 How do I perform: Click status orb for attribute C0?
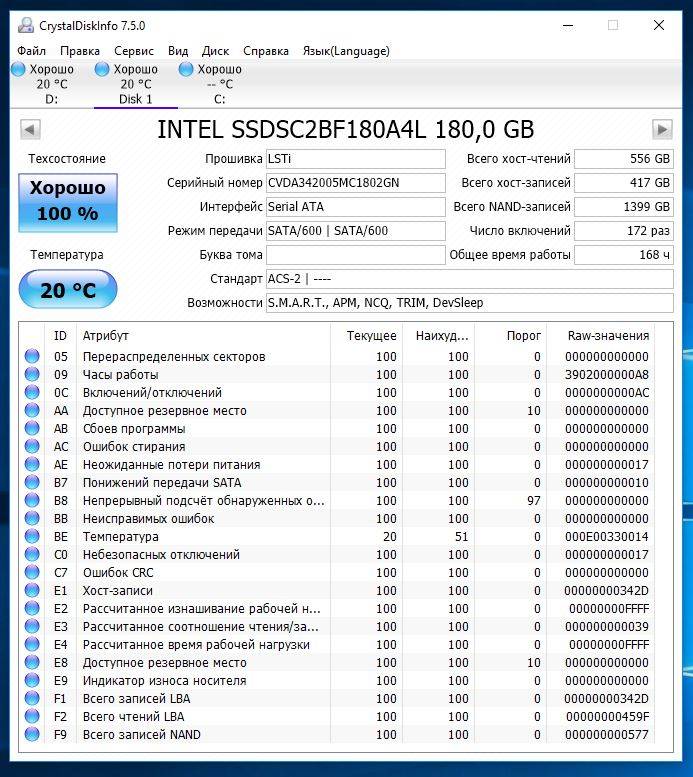pos(32,555)
